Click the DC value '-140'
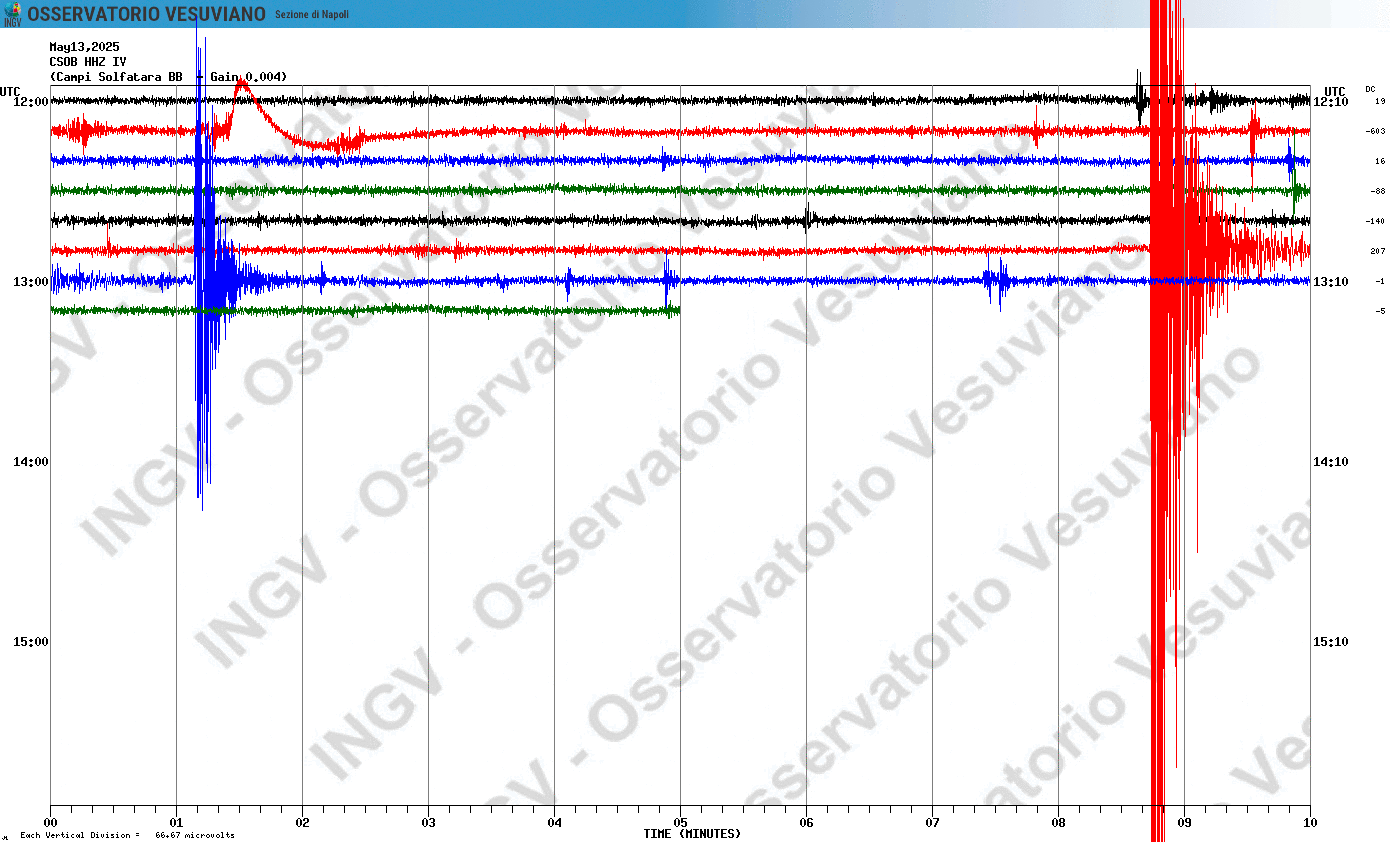 [x=1376, y=221]
